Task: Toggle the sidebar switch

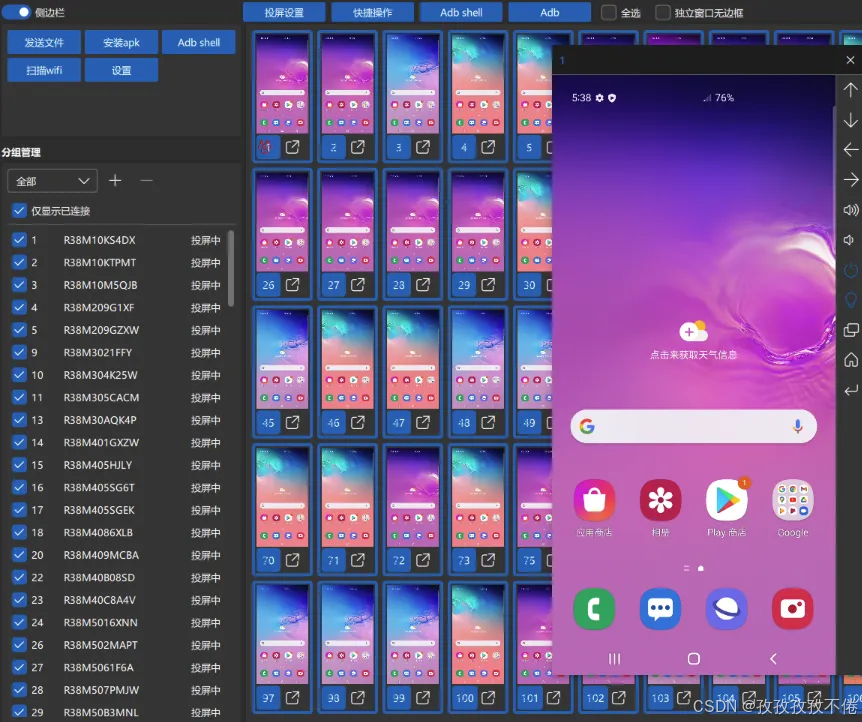Action: [16, 12]
